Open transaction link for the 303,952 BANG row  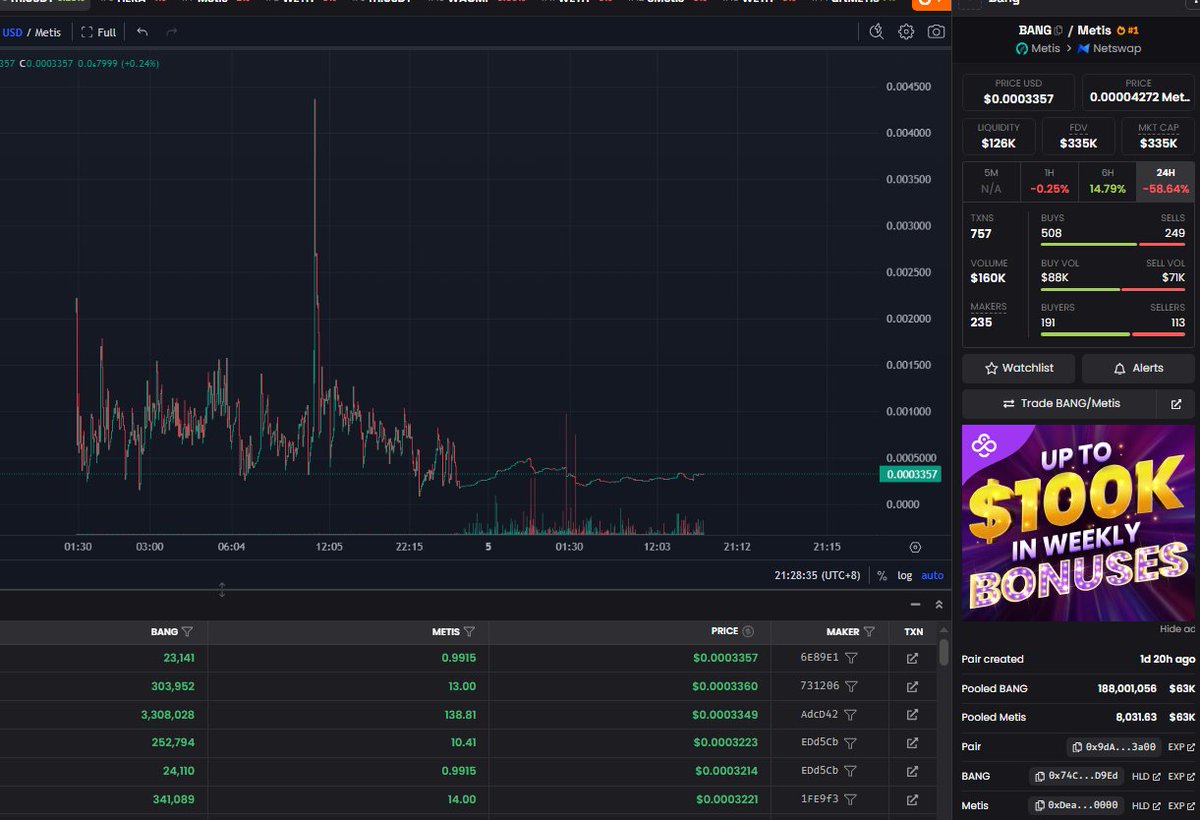point(912,687)
